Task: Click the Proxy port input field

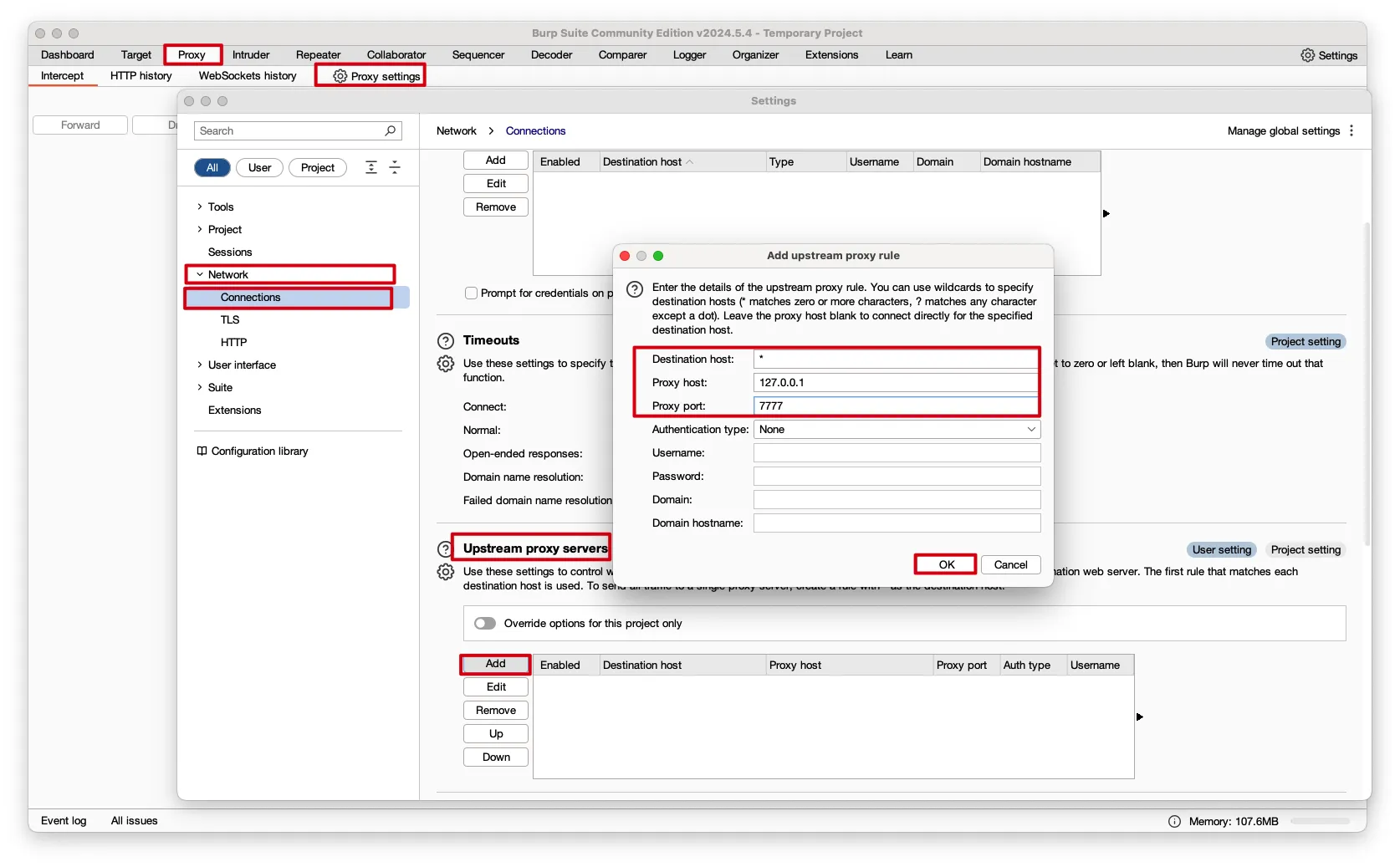Action: [x=896, y=406]
